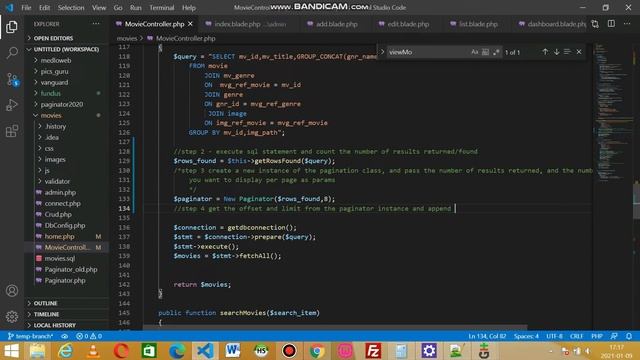Image resolution: width=640 pixels, height=360 pixels.
Task: Open the Search view in activity bar
Action: (12, 53)
